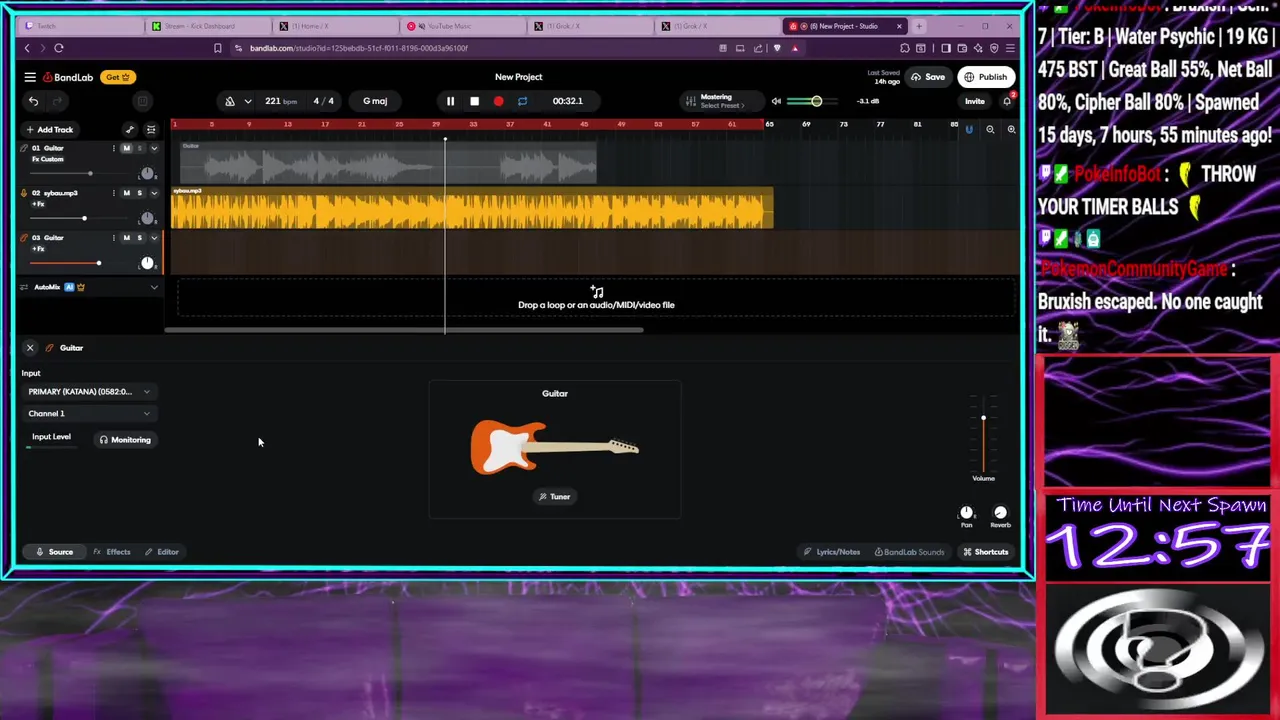
Task: Click track 01 Guitar pan knob
Action: [x=147, y=173]
